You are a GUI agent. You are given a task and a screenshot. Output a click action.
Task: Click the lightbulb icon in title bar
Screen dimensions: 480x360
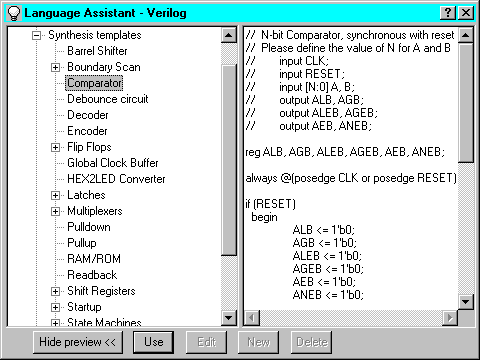click(x=14, y=13)
